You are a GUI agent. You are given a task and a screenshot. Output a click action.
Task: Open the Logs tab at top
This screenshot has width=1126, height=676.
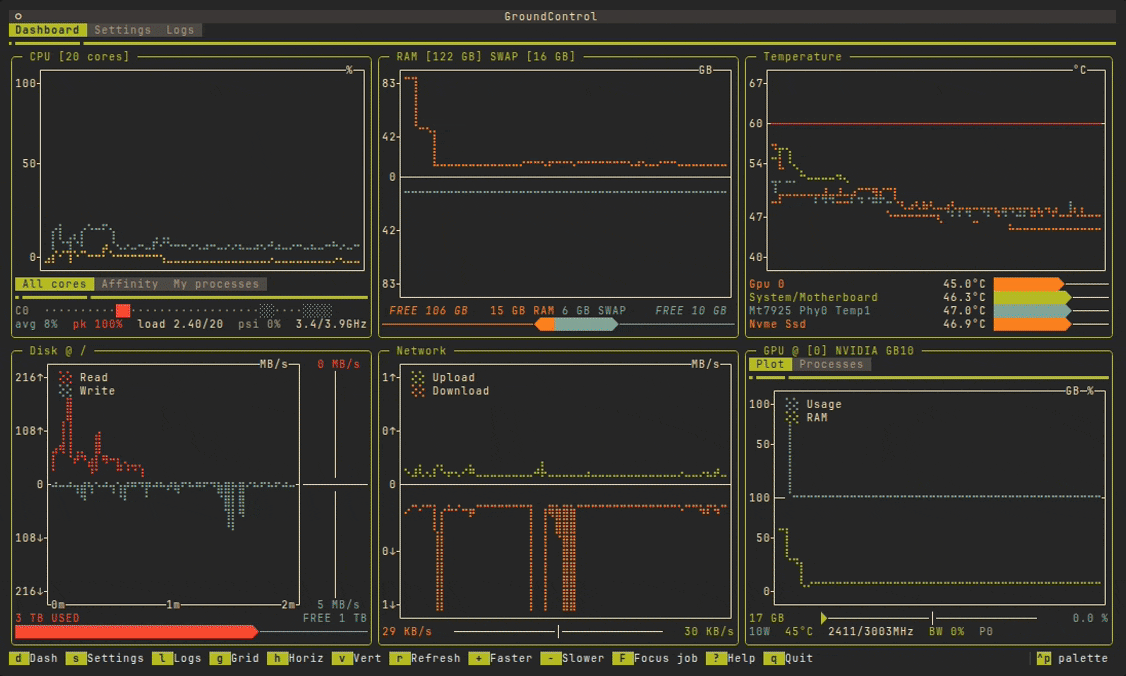coord(180,30)
